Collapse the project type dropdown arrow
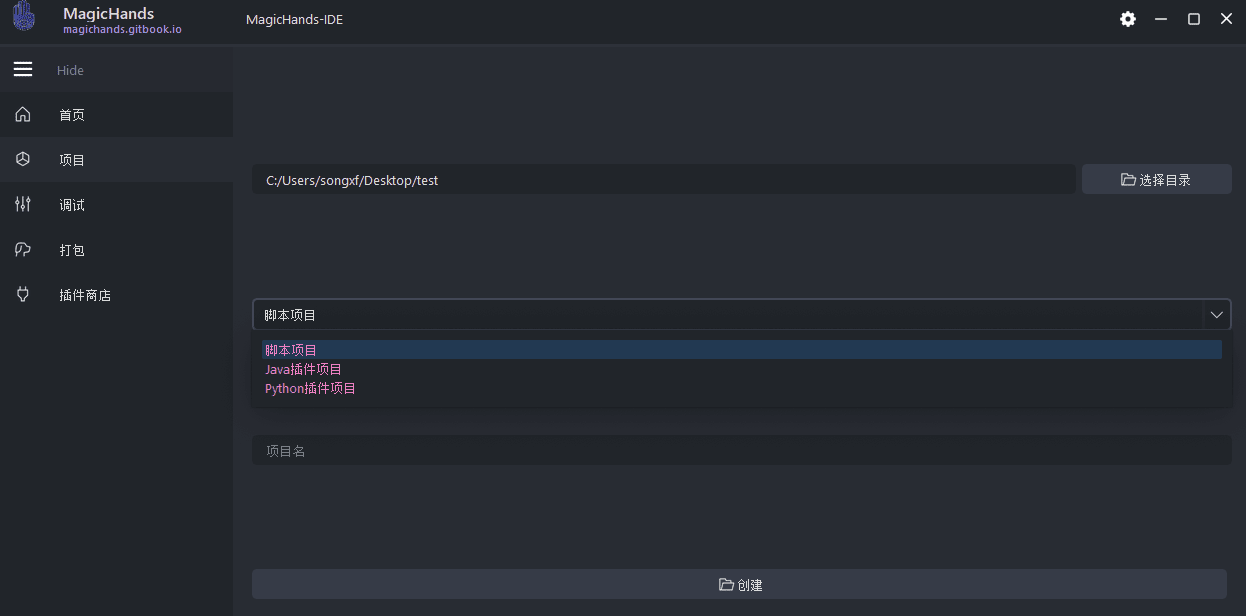1246x616 pixels. (1216, 315)
